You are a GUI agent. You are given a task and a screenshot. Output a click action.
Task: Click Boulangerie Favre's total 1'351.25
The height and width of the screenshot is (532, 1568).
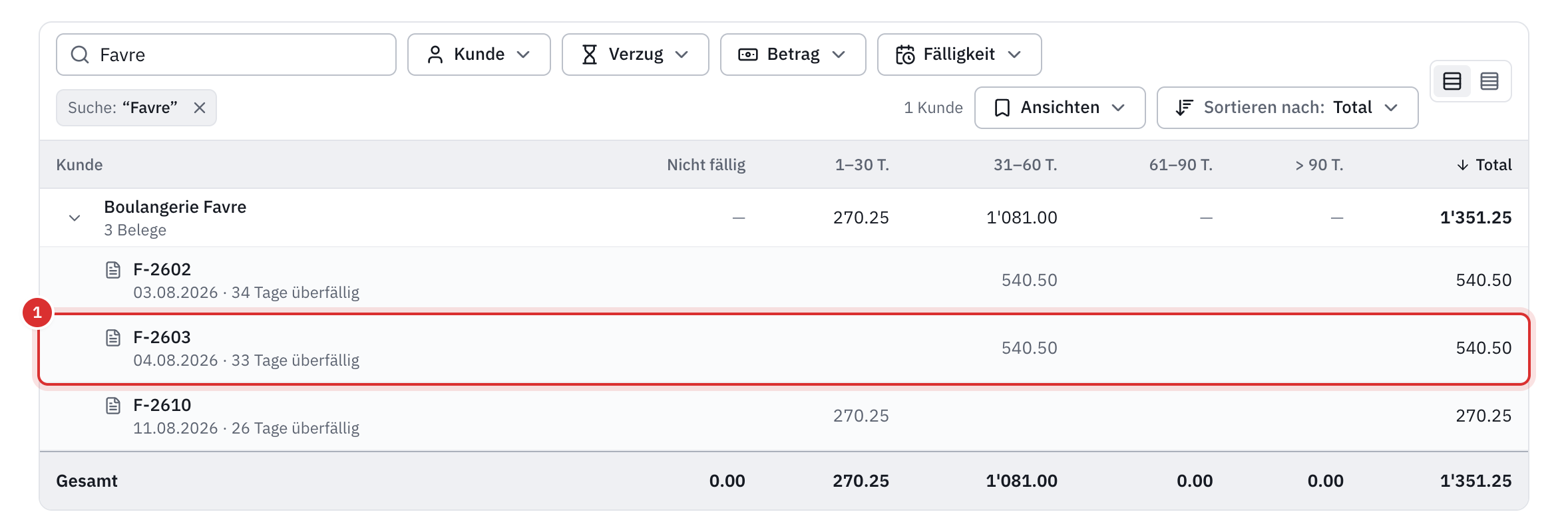tap(1475, 217)
